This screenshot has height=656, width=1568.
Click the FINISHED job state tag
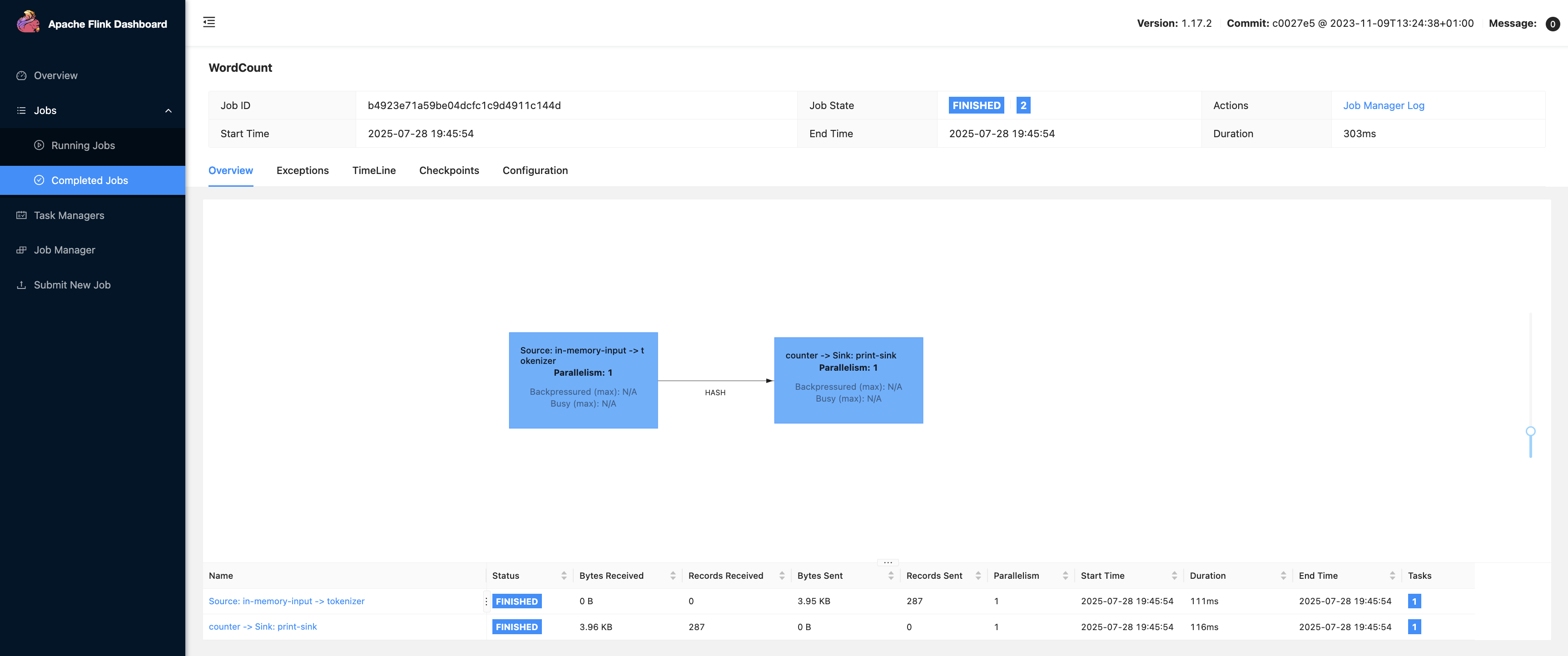point(976,105)
